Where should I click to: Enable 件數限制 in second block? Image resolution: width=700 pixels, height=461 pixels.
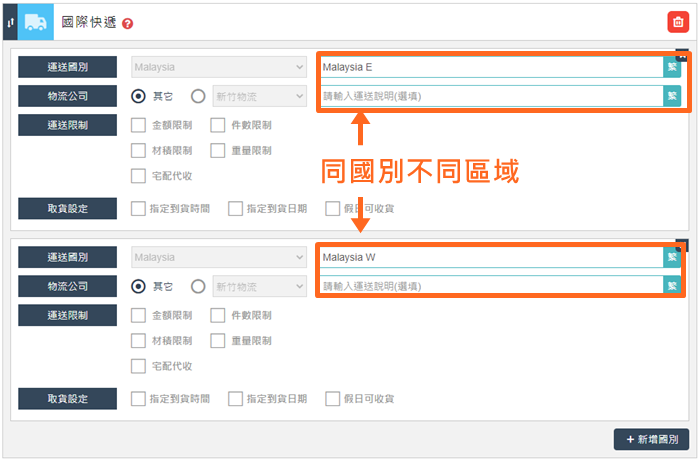pos(217,315)
